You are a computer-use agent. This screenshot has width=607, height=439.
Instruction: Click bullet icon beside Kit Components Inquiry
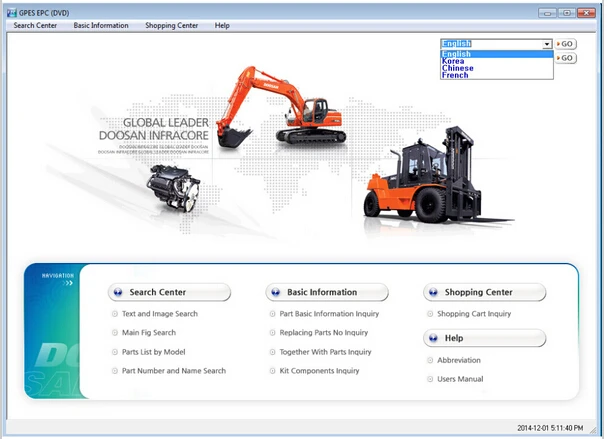click(273, 371)
